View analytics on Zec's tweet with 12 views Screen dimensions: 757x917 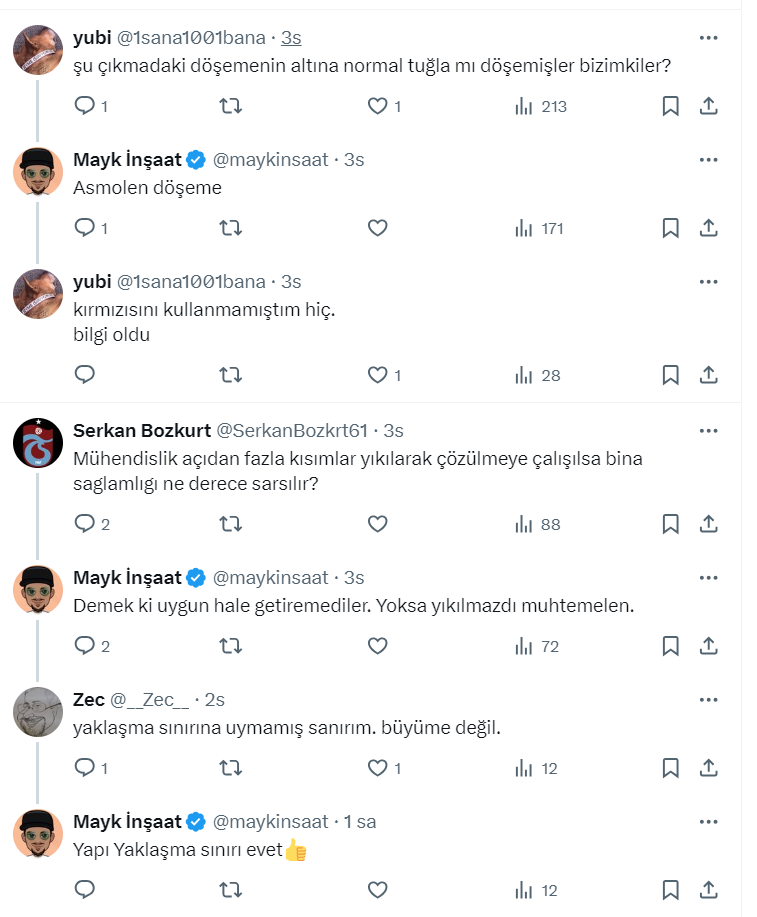click(537, 768)
